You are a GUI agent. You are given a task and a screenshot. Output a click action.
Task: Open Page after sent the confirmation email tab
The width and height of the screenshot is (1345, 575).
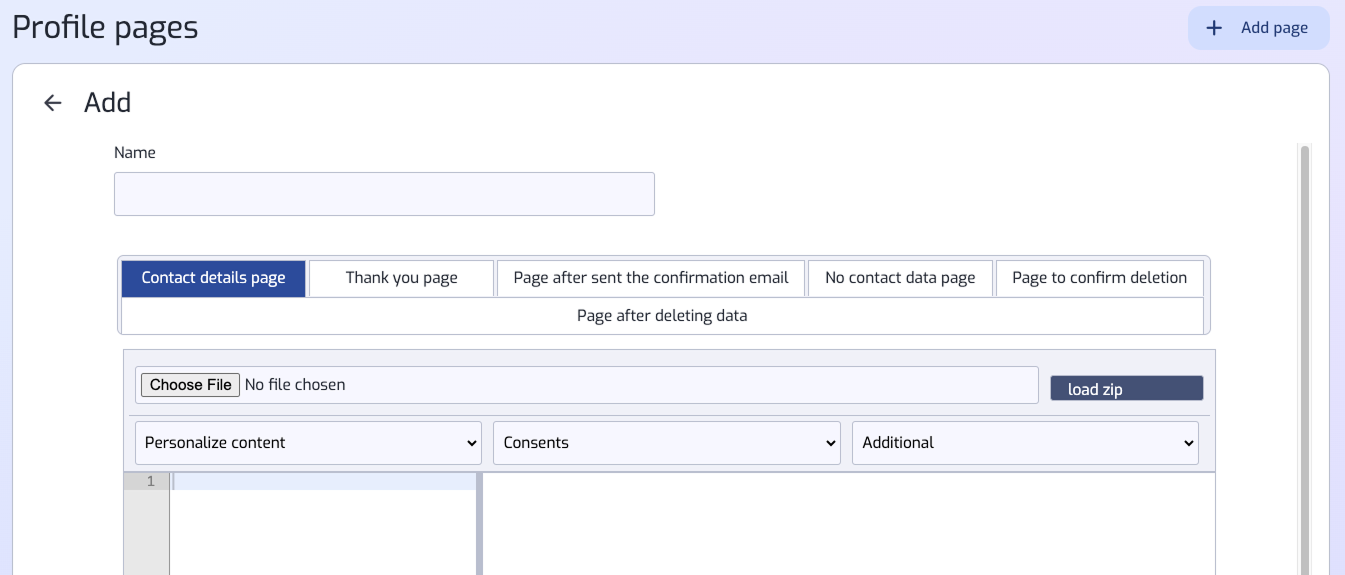(x=651, y=278)
